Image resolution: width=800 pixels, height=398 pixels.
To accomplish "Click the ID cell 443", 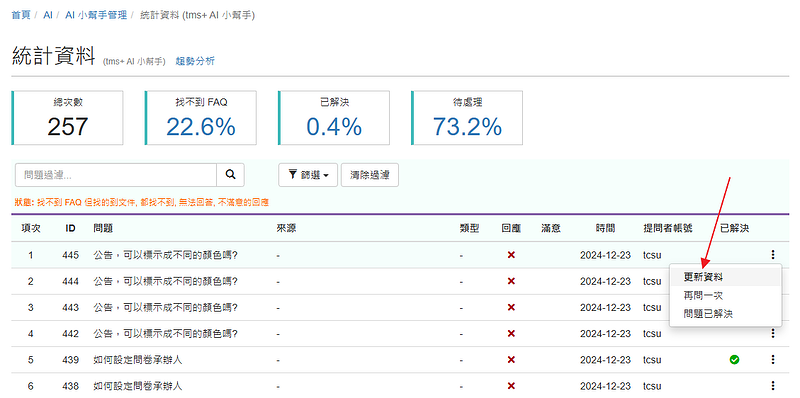I will click(70, 307).
